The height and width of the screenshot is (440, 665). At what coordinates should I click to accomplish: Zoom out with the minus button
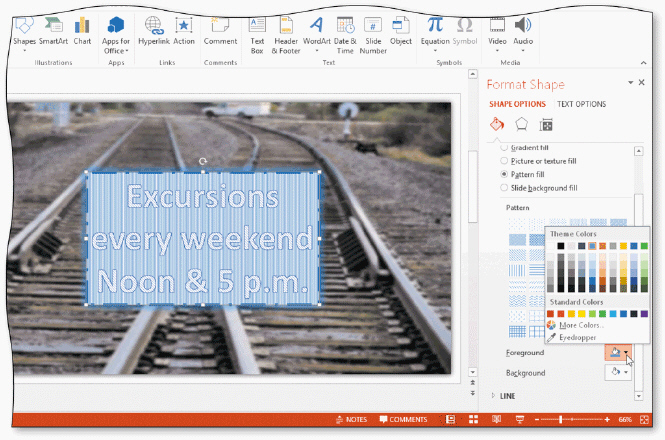pos(537,420)
